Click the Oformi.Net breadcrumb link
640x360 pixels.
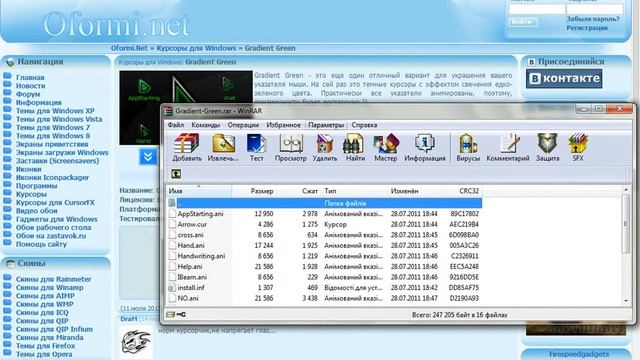coord(129,48)
